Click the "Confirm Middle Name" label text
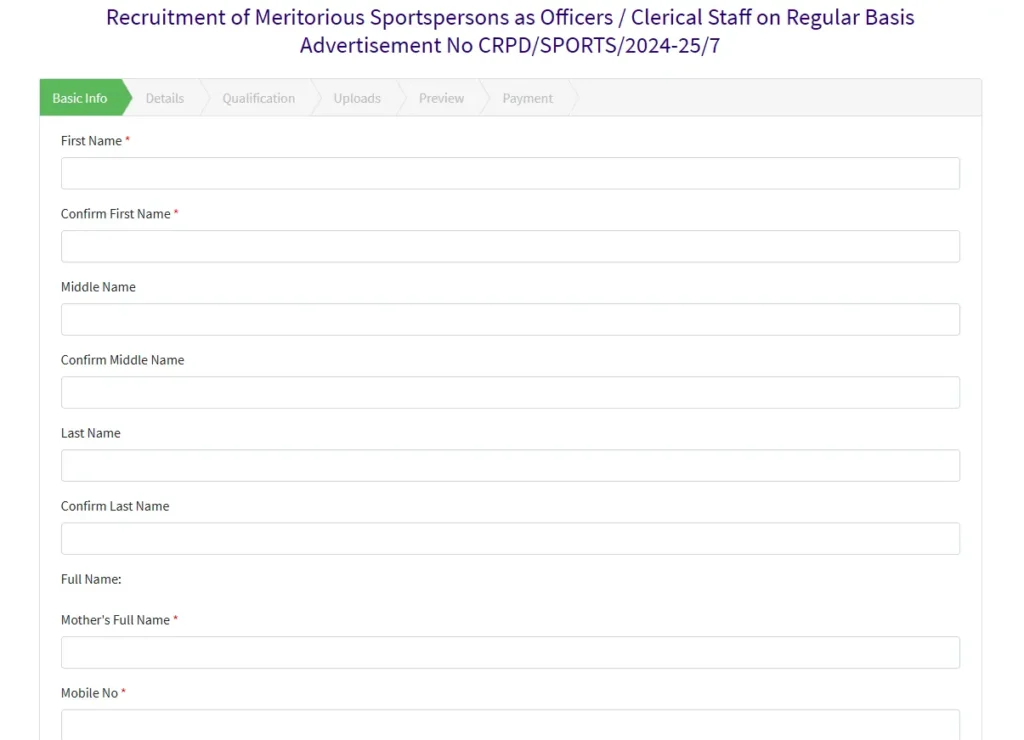The image size is (1024, 740). [x=122, y=360]
